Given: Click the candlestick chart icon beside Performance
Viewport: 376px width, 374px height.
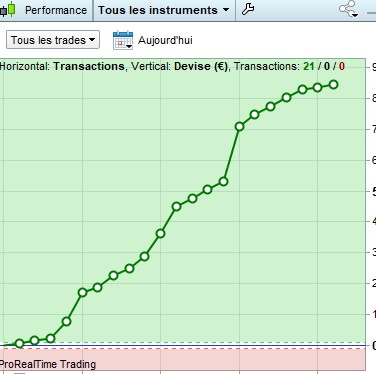Looking at the screenshot, I should [8, 9].
